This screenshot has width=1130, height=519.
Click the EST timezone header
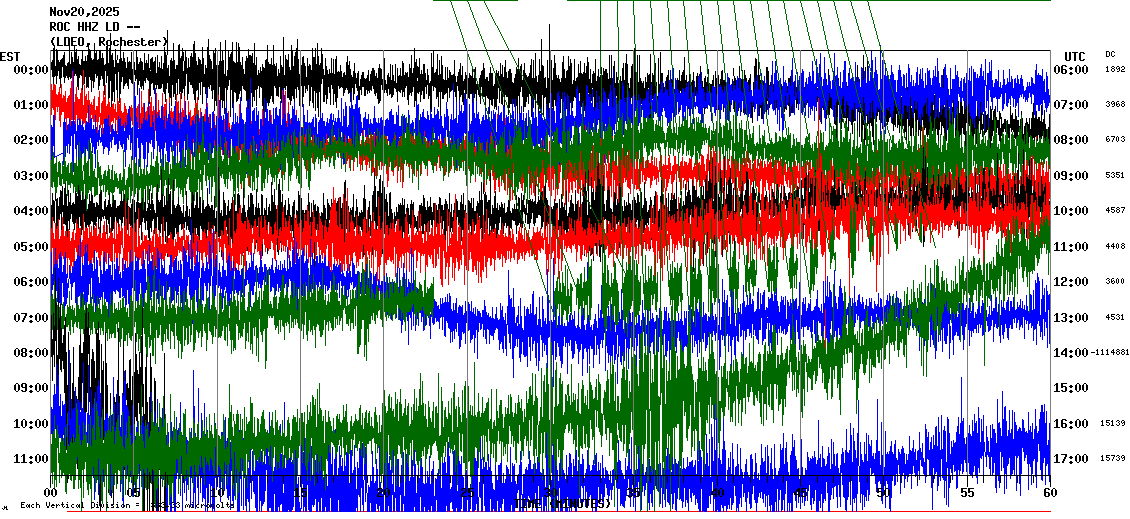(x=10, y=56)
